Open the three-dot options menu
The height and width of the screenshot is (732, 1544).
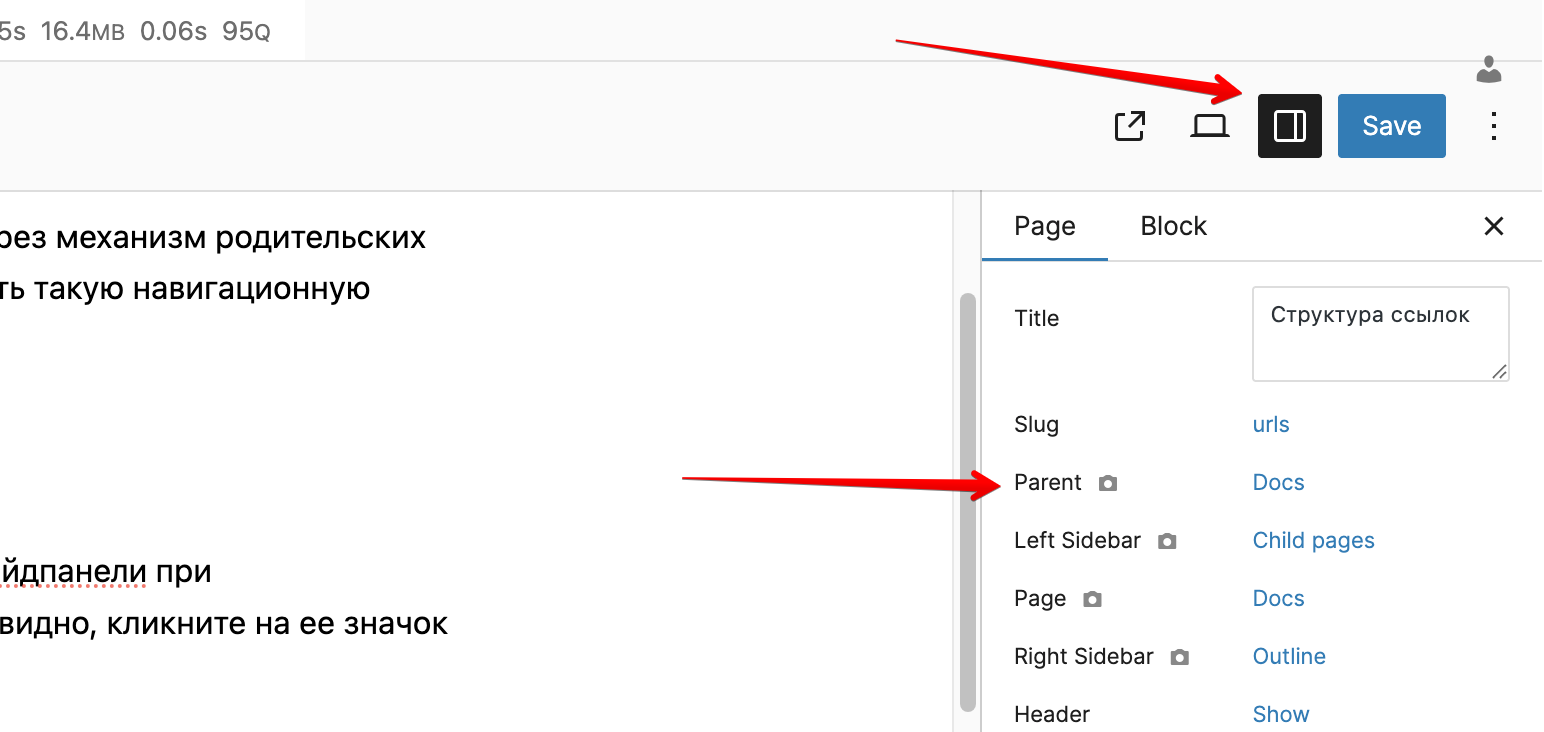pos(1493,126)
